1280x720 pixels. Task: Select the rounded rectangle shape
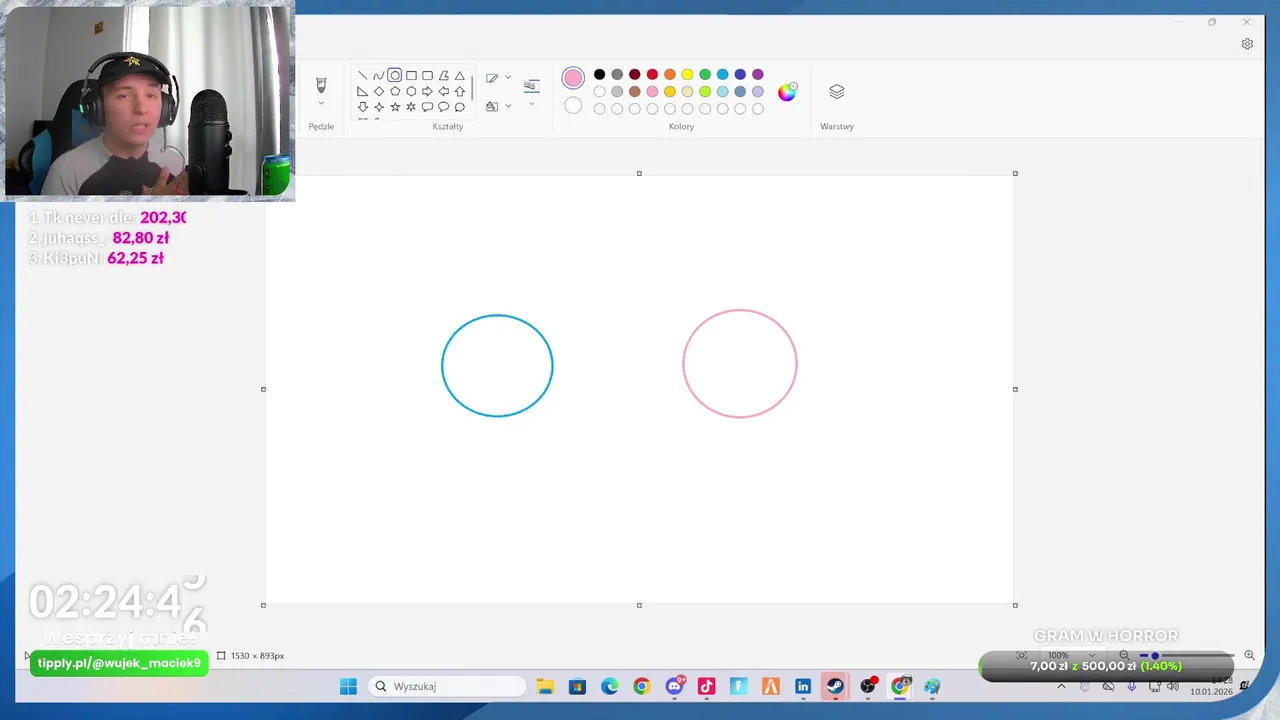[x=427, y=75]
